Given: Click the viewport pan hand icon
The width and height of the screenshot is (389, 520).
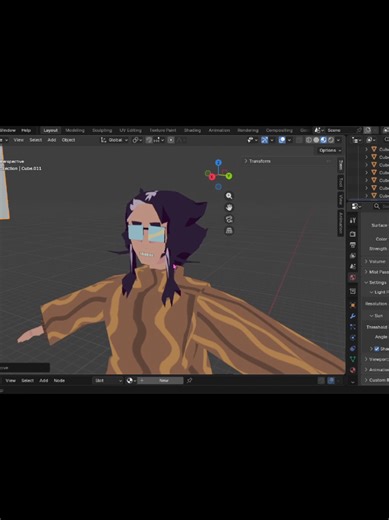Looking at the screenshot, I should pos(229,208).
